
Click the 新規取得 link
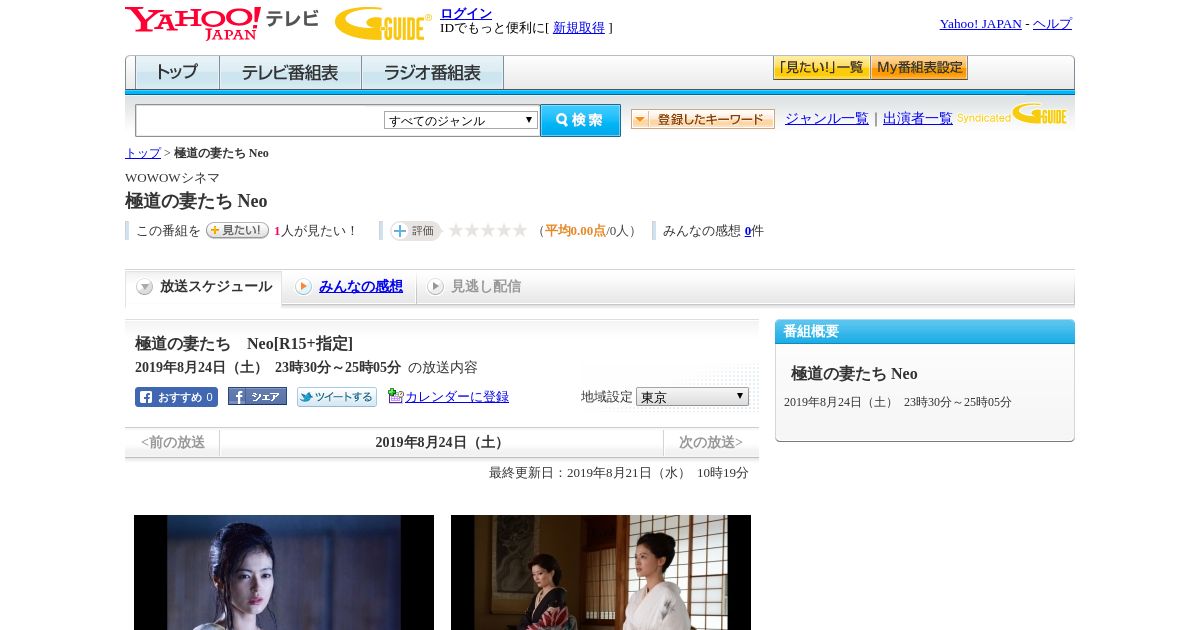[579, 28]
